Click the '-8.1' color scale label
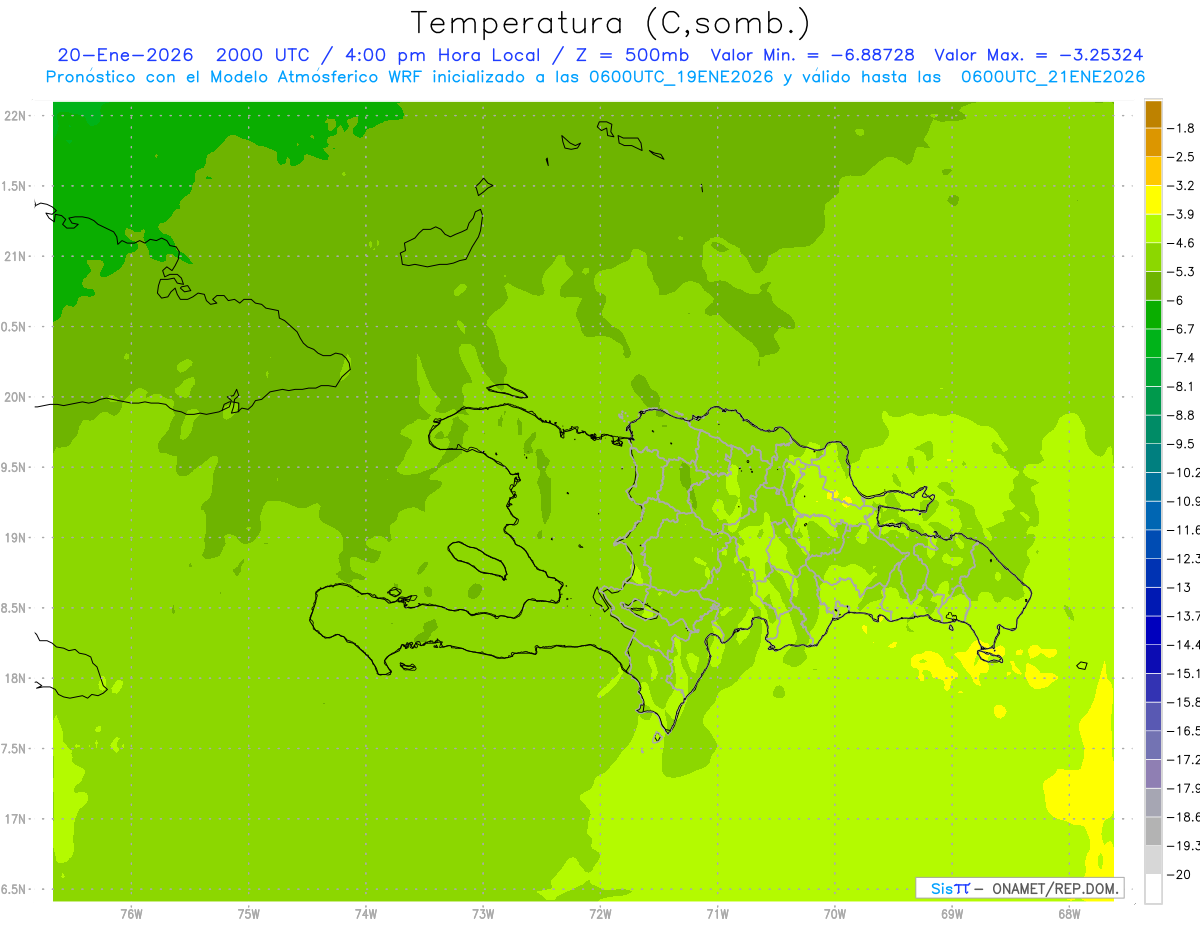The image size is (1200, 927). [x=1181, y=386]
